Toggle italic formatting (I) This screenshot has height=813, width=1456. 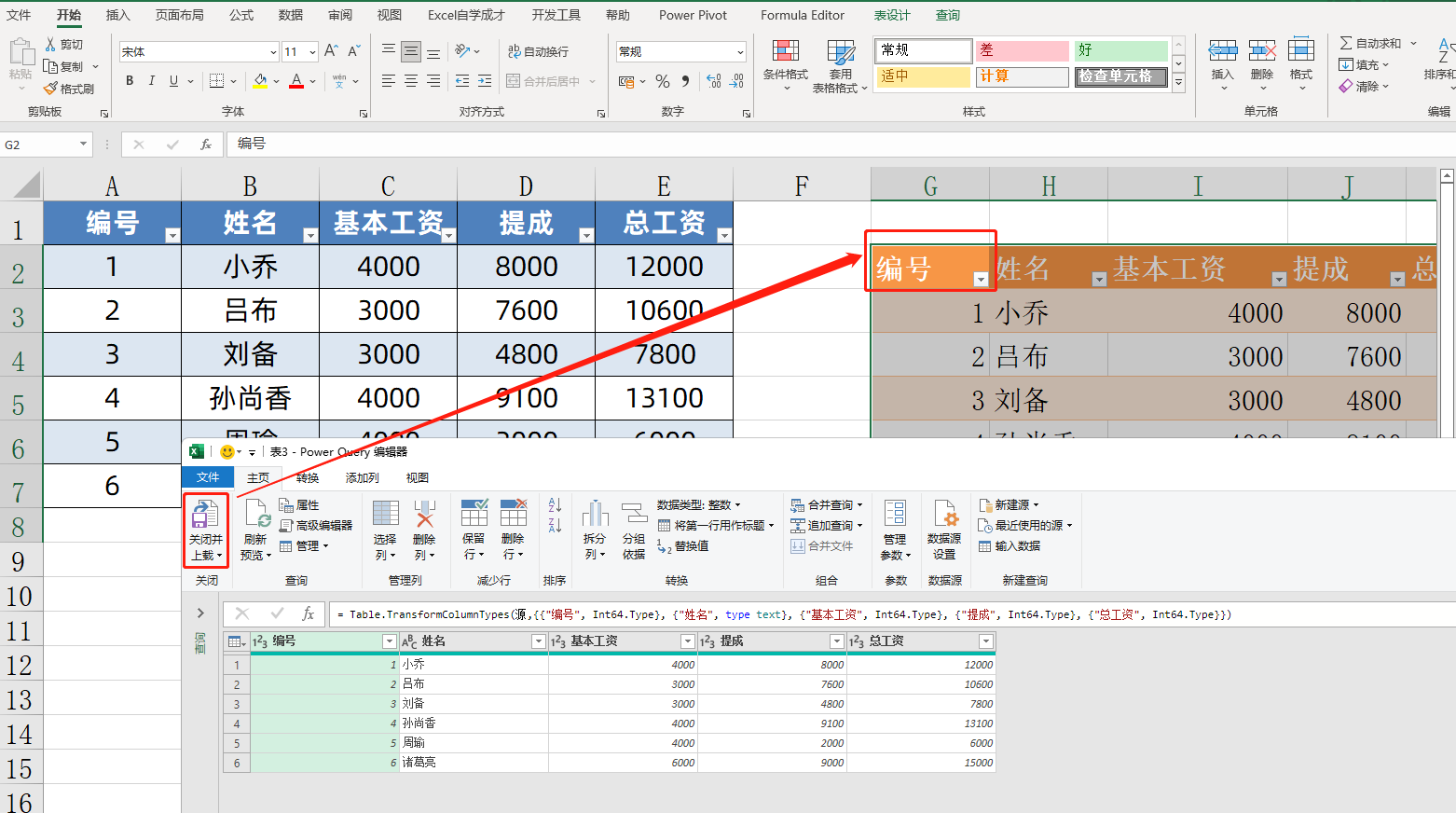(x=151, y=81)
